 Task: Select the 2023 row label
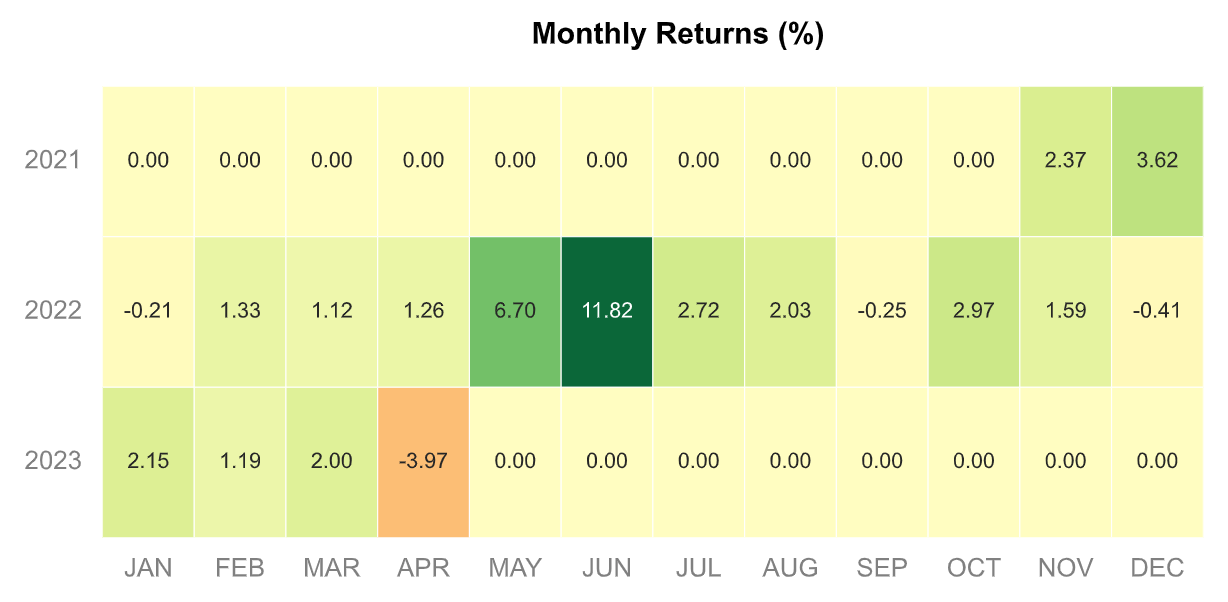[52, 462]
